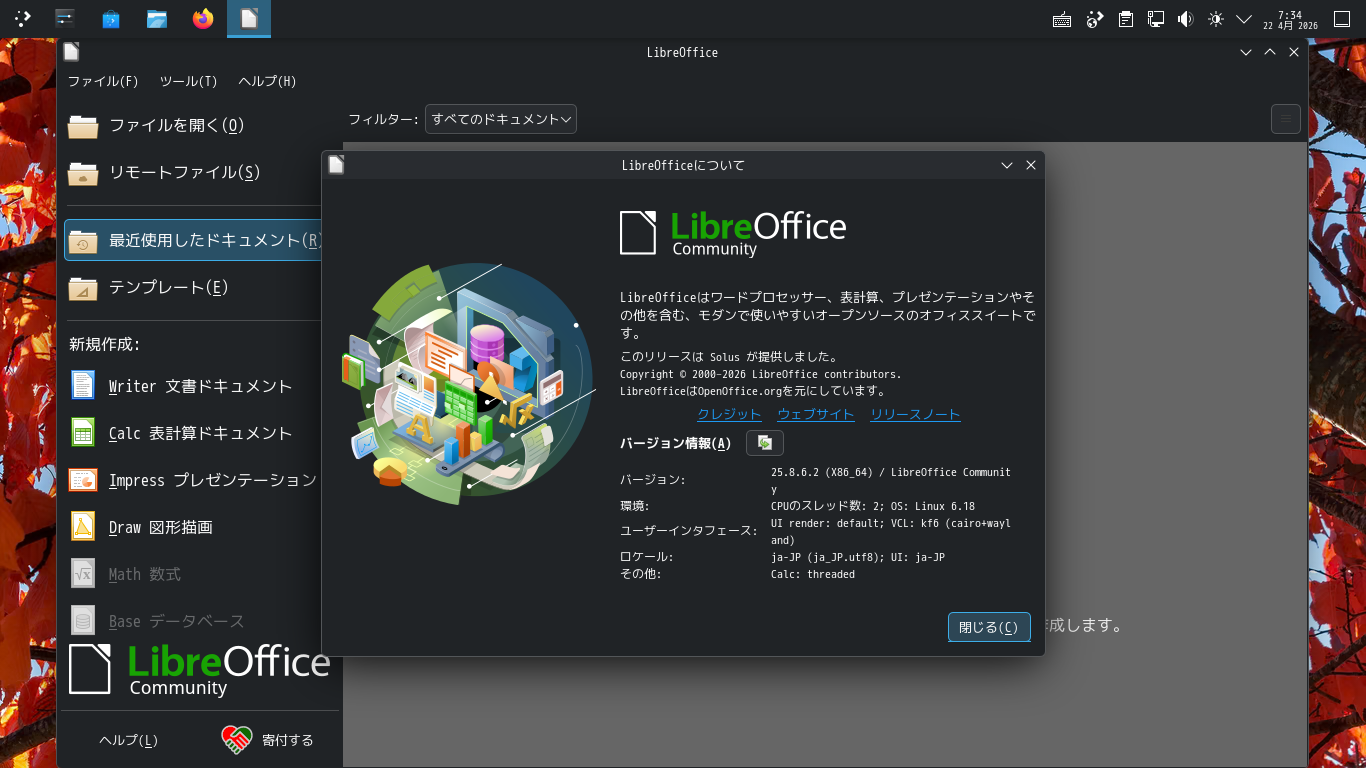Launch Firefox from the taskbar
This screenshot has height=768, width=1366.
(202, 18)
